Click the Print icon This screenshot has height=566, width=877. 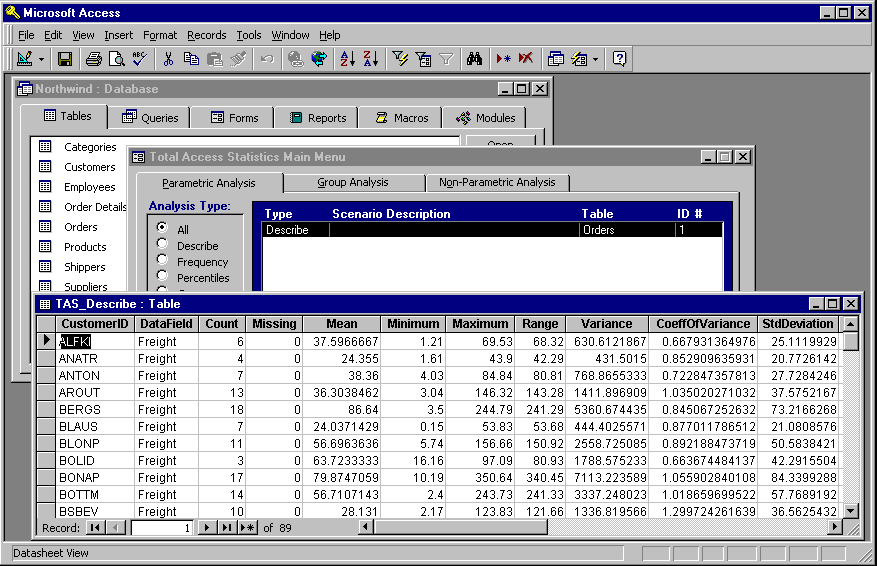pos(93,59)
